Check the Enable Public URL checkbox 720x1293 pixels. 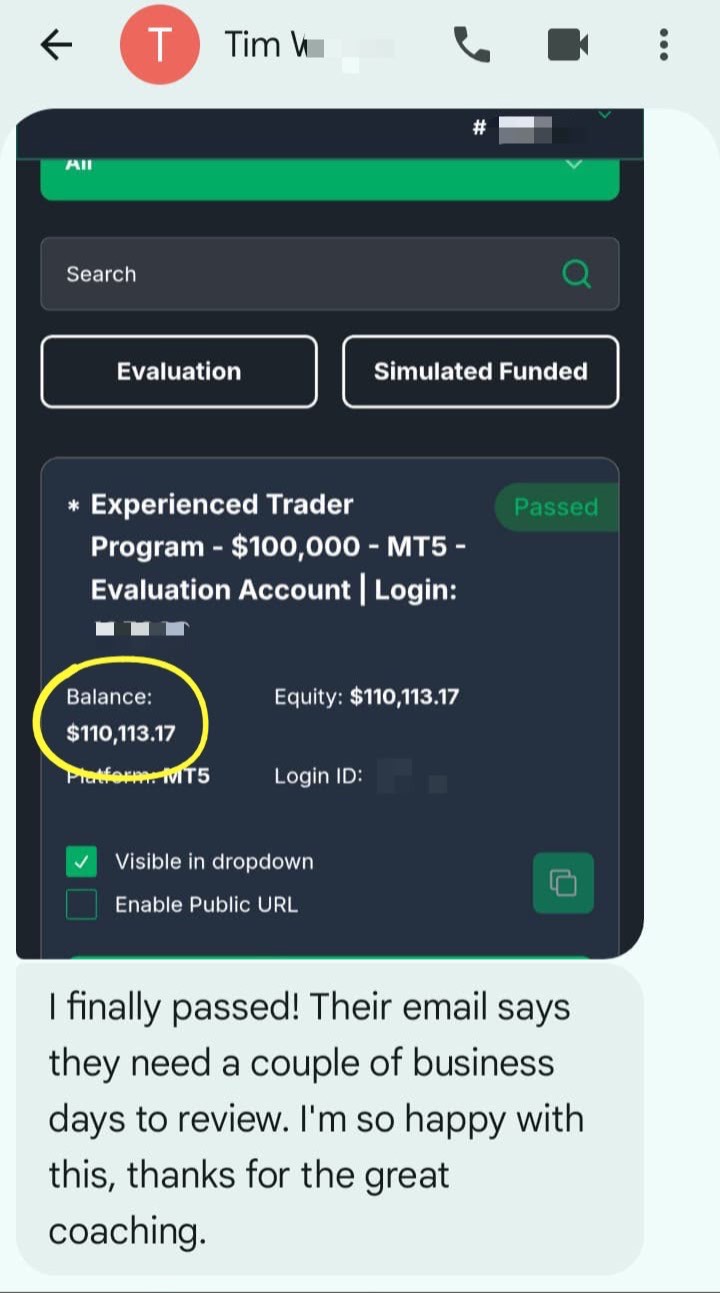pyautogui.click(x=82, y=904)
